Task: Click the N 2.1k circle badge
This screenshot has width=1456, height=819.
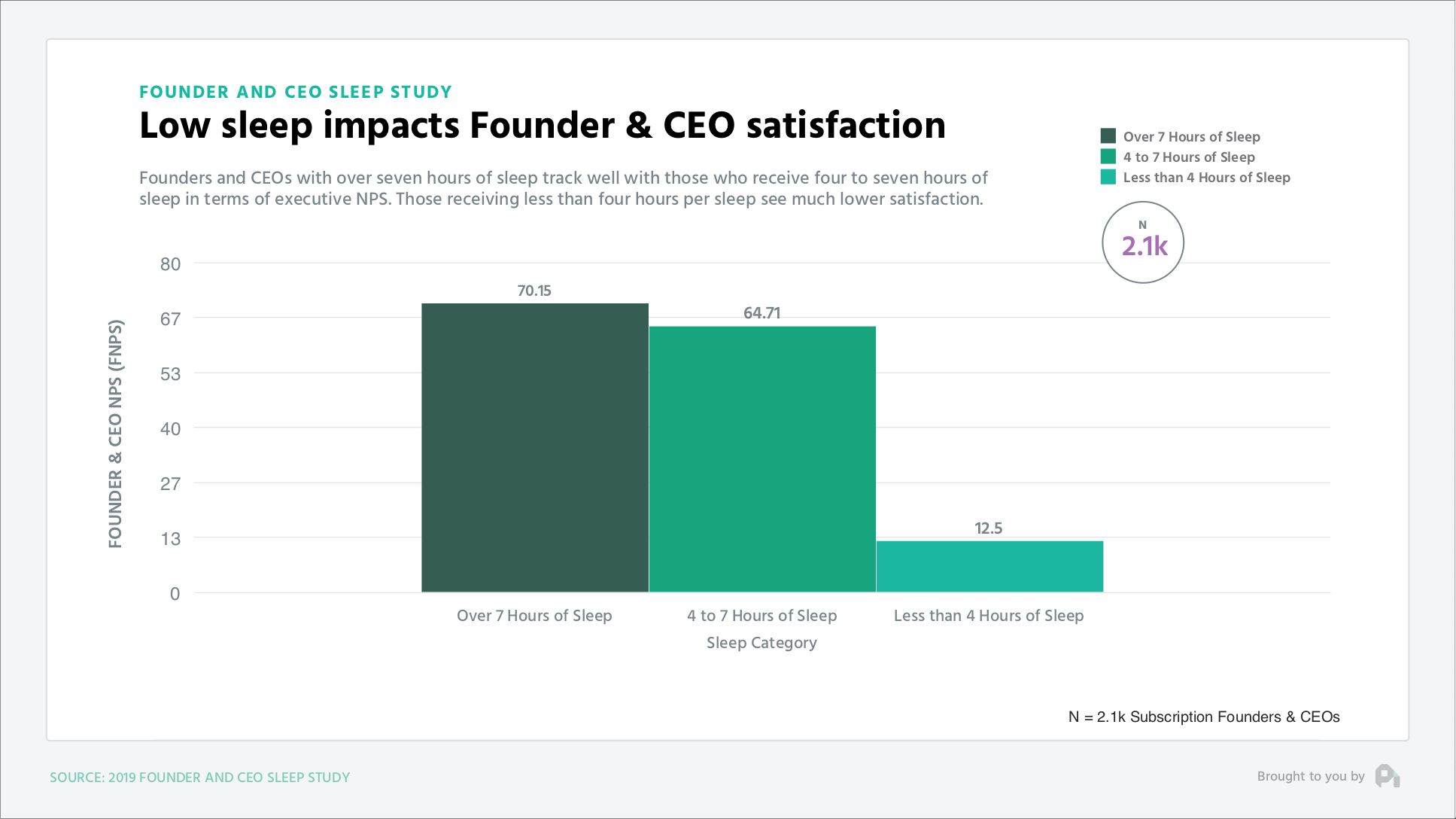Action: (1143, 242)
